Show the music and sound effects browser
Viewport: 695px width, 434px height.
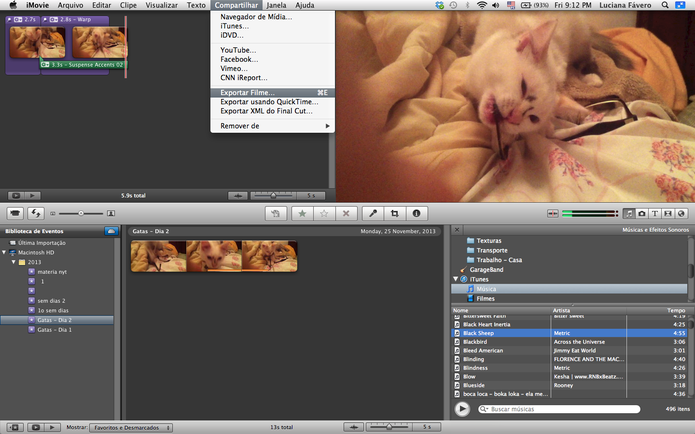(629, 214)
